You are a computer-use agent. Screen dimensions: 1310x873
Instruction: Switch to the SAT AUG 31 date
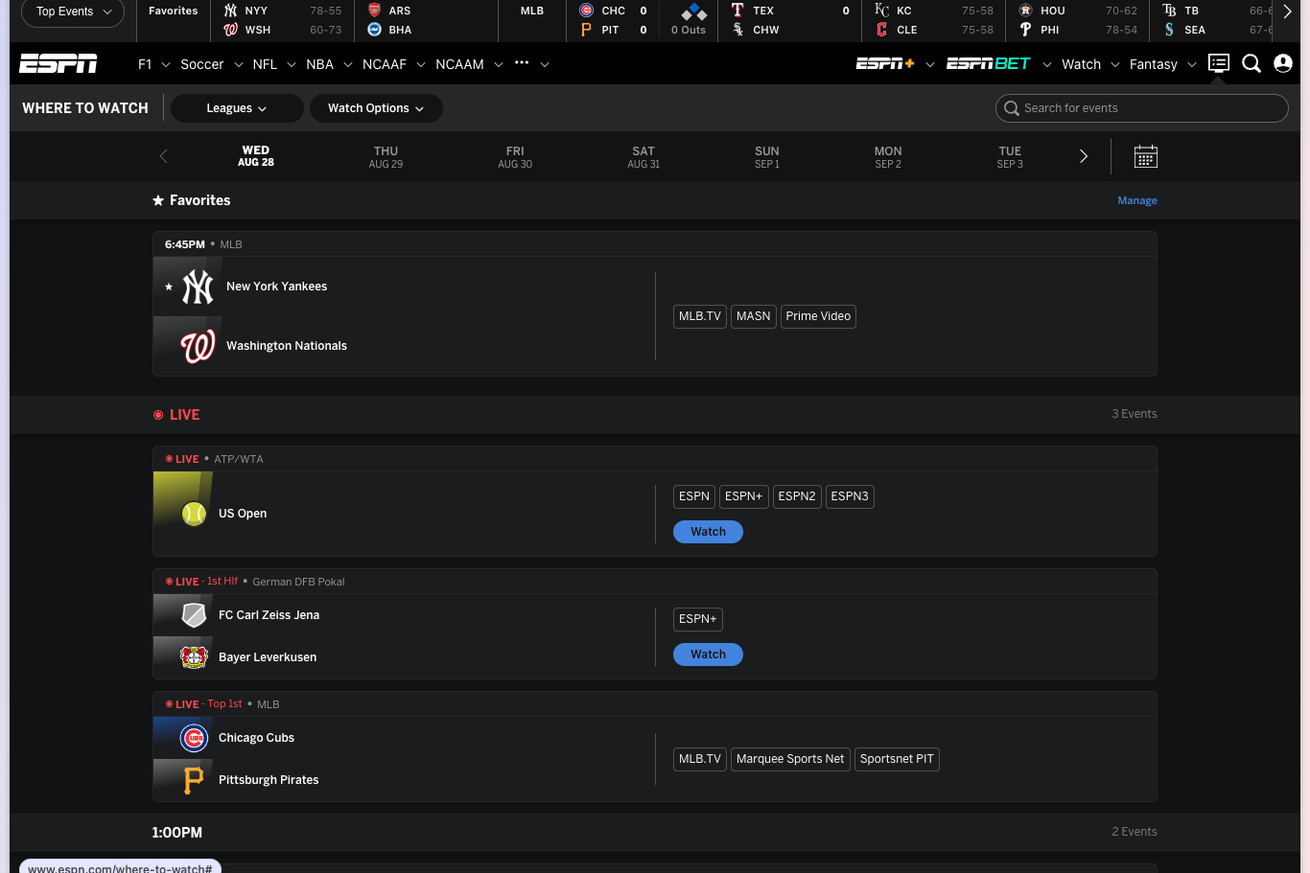tap(643, 157)
